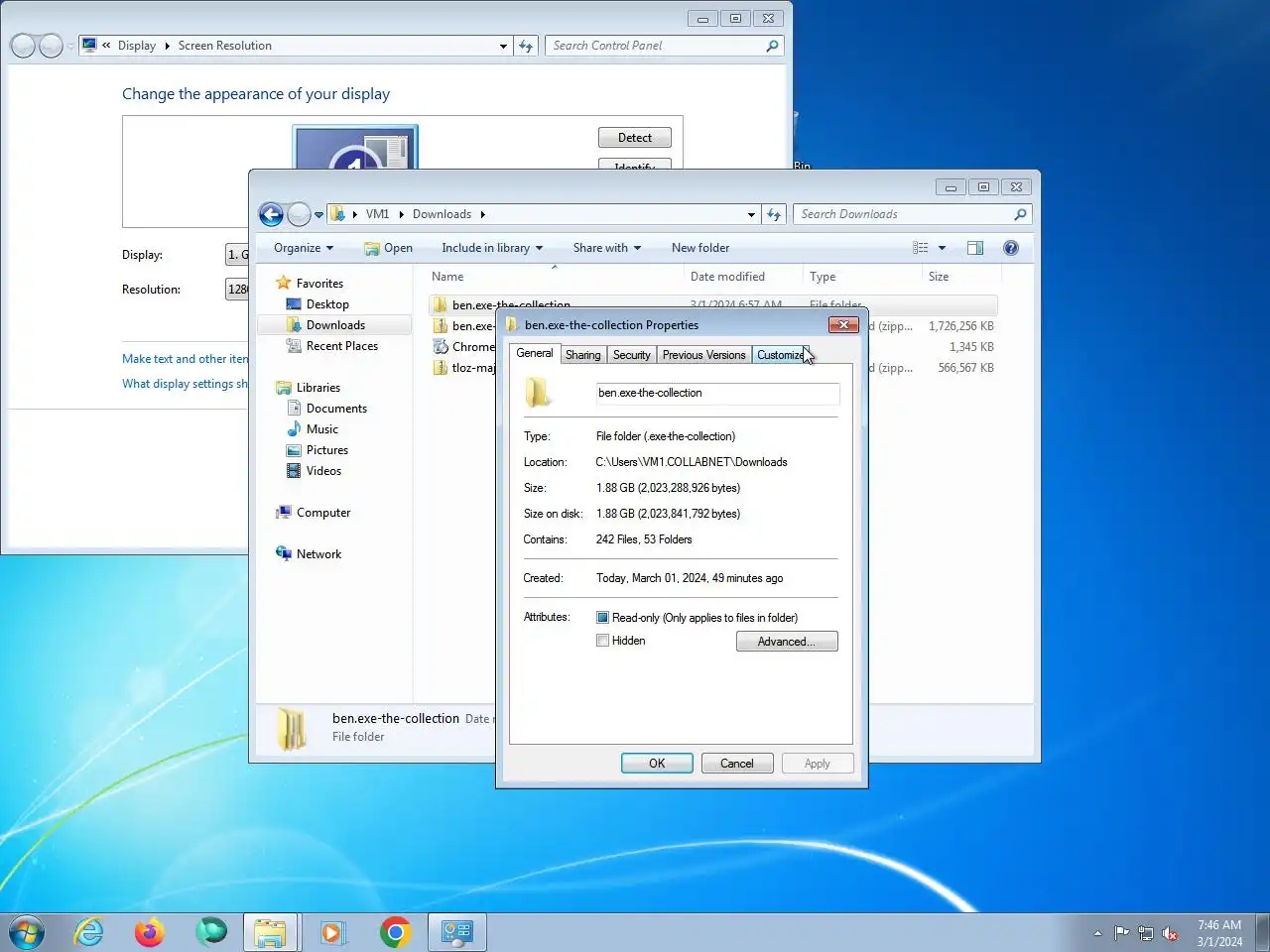Launch Firefox from the taskbar

150,932
